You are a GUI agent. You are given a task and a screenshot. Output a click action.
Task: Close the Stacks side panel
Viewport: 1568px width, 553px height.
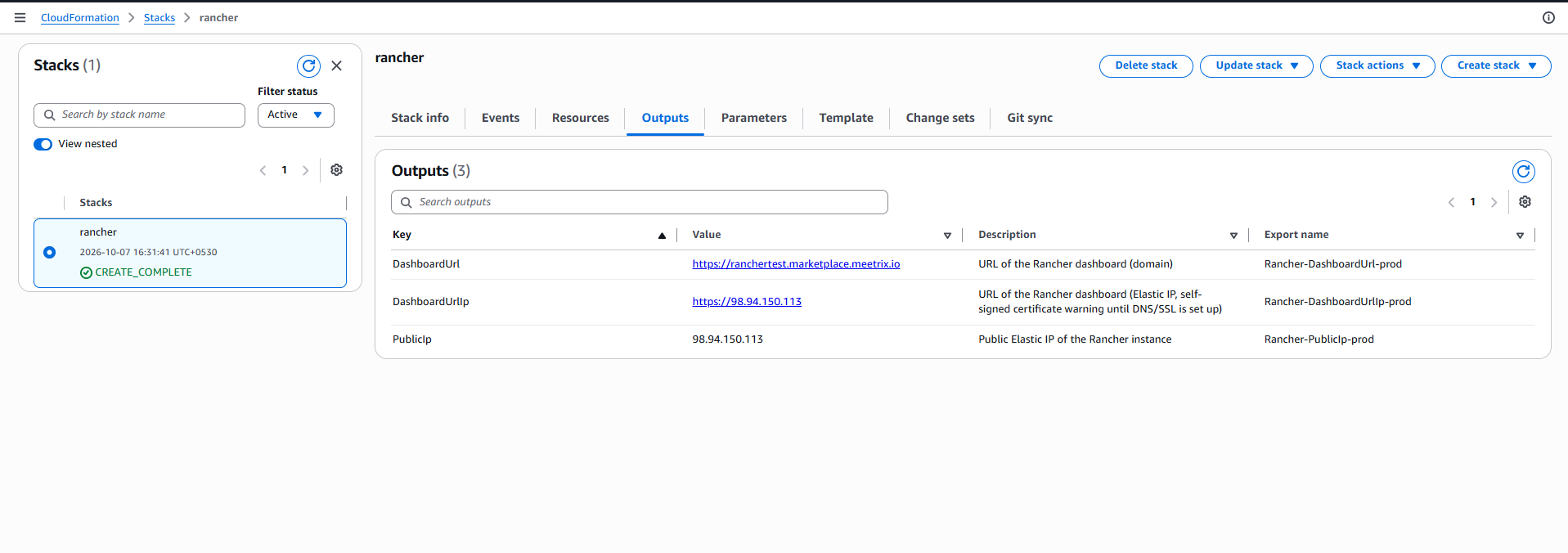tap(336, 65)
